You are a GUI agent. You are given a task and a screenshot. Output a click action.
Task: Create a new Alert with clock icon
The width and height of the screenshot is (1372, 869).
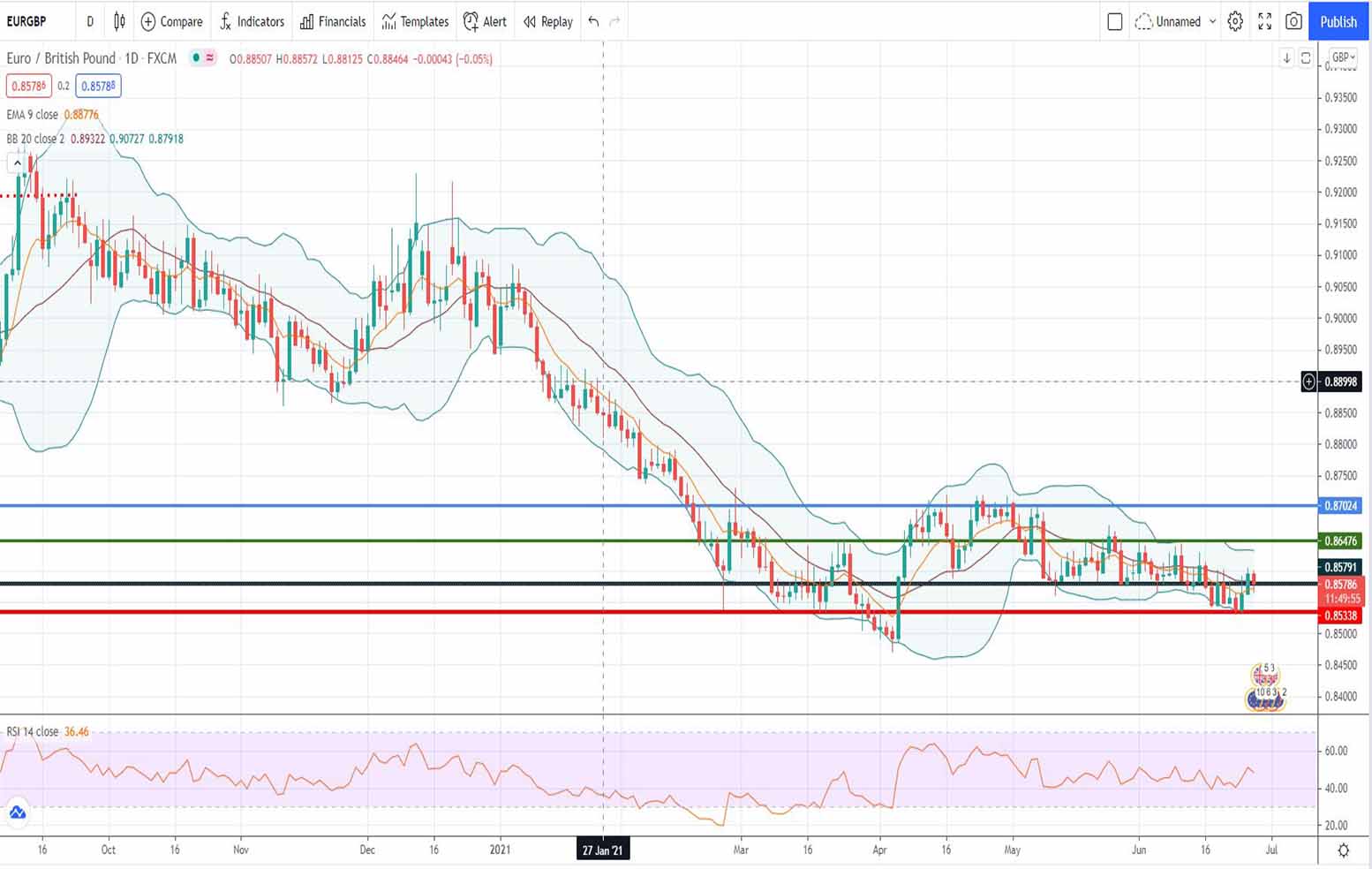tap(485, 21)
